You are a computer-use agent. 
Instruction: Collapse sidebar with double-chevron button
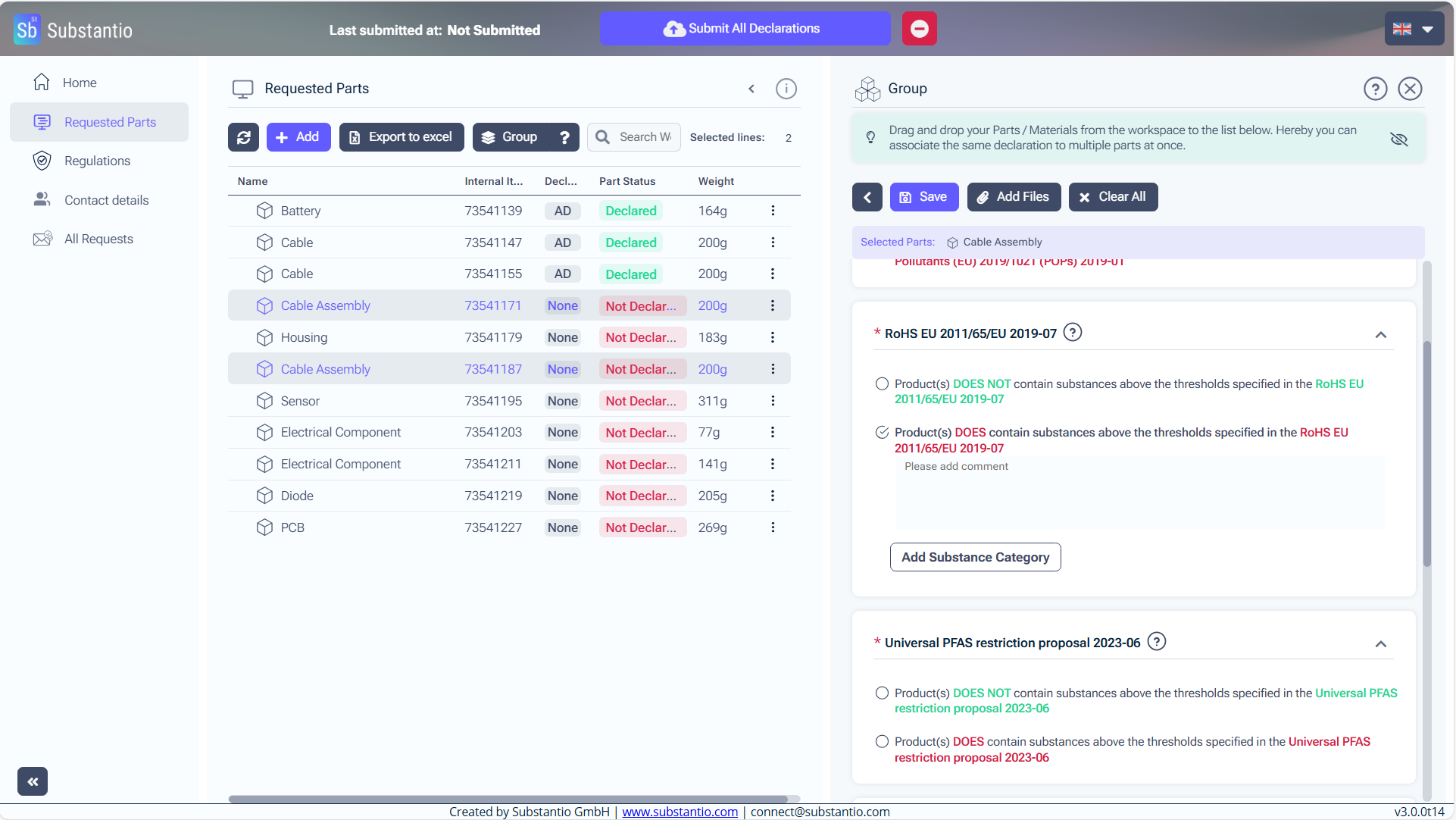(33, 781)
